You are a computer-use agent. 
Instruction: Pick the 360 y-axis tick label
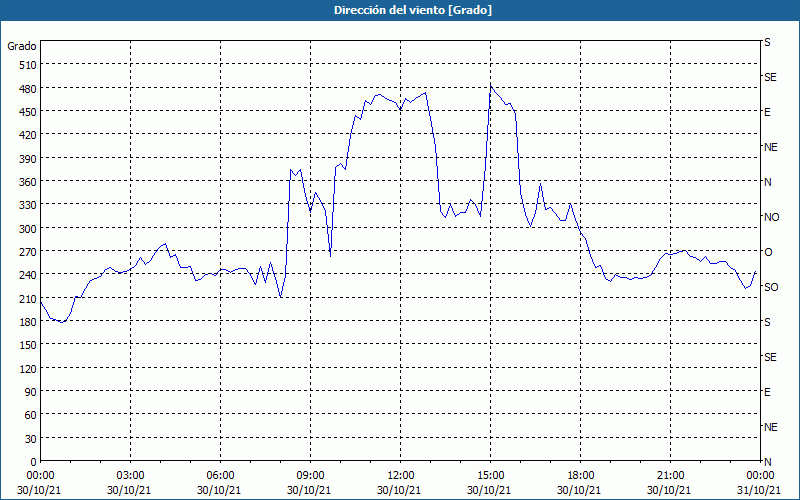pyautogui.click(x=29, y=182)
